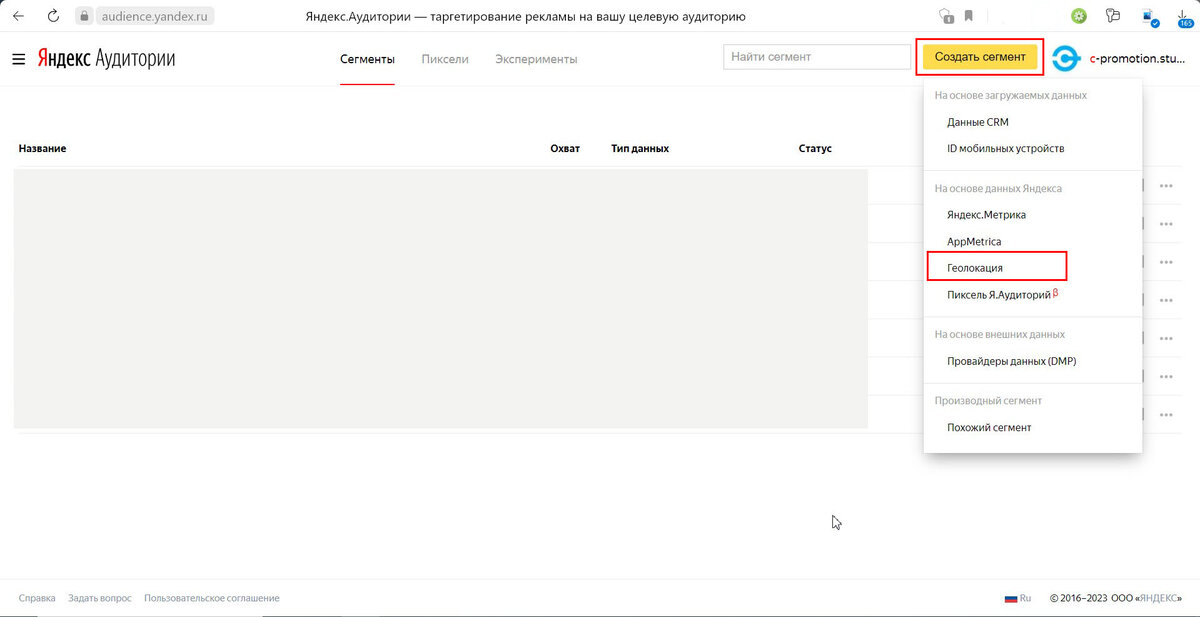1200x617 pixels.
Task: Focus the Найти сегмент search field
Action: pyautogui.click(x=816, y=57)
